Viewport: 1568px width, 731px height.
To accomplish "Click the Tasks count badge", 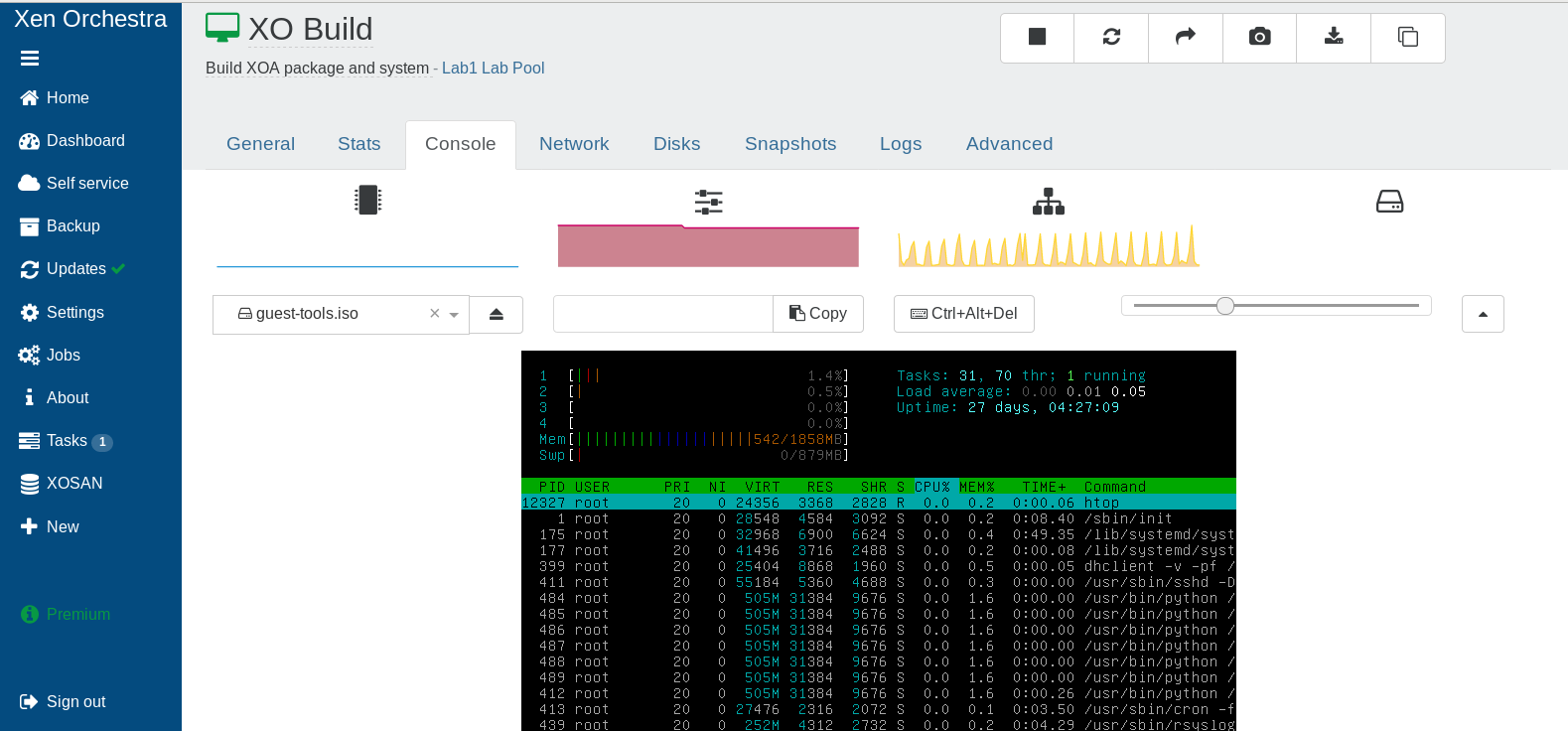I will pyautogui.click(x=102, y=442).
